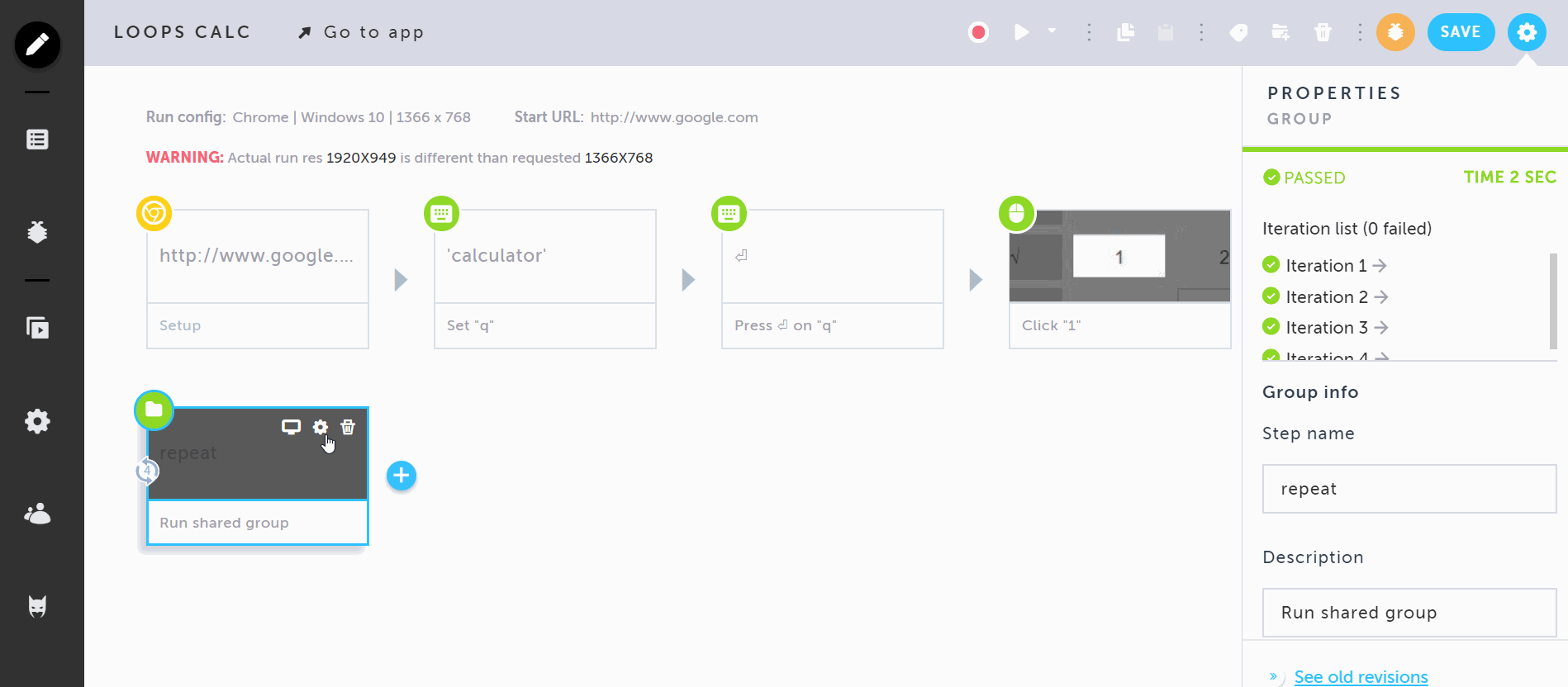Run the test with the play button
This screenshot has height=687, width=1568.
(1022, 32)
